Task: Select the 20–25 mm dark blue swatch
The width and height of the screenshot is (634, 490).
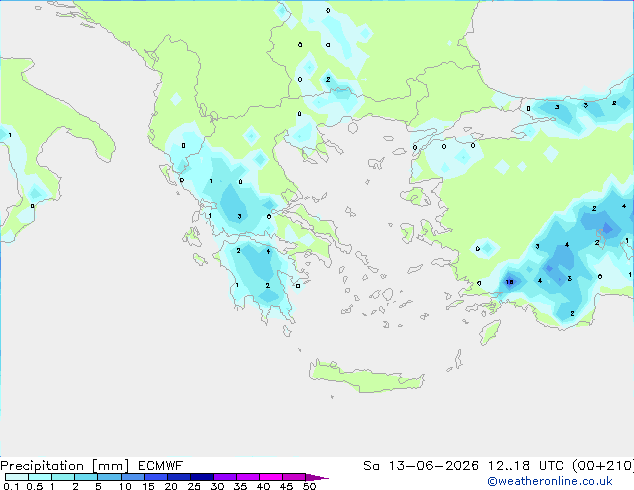Action: pyautogui.click(x=179, y=477)
